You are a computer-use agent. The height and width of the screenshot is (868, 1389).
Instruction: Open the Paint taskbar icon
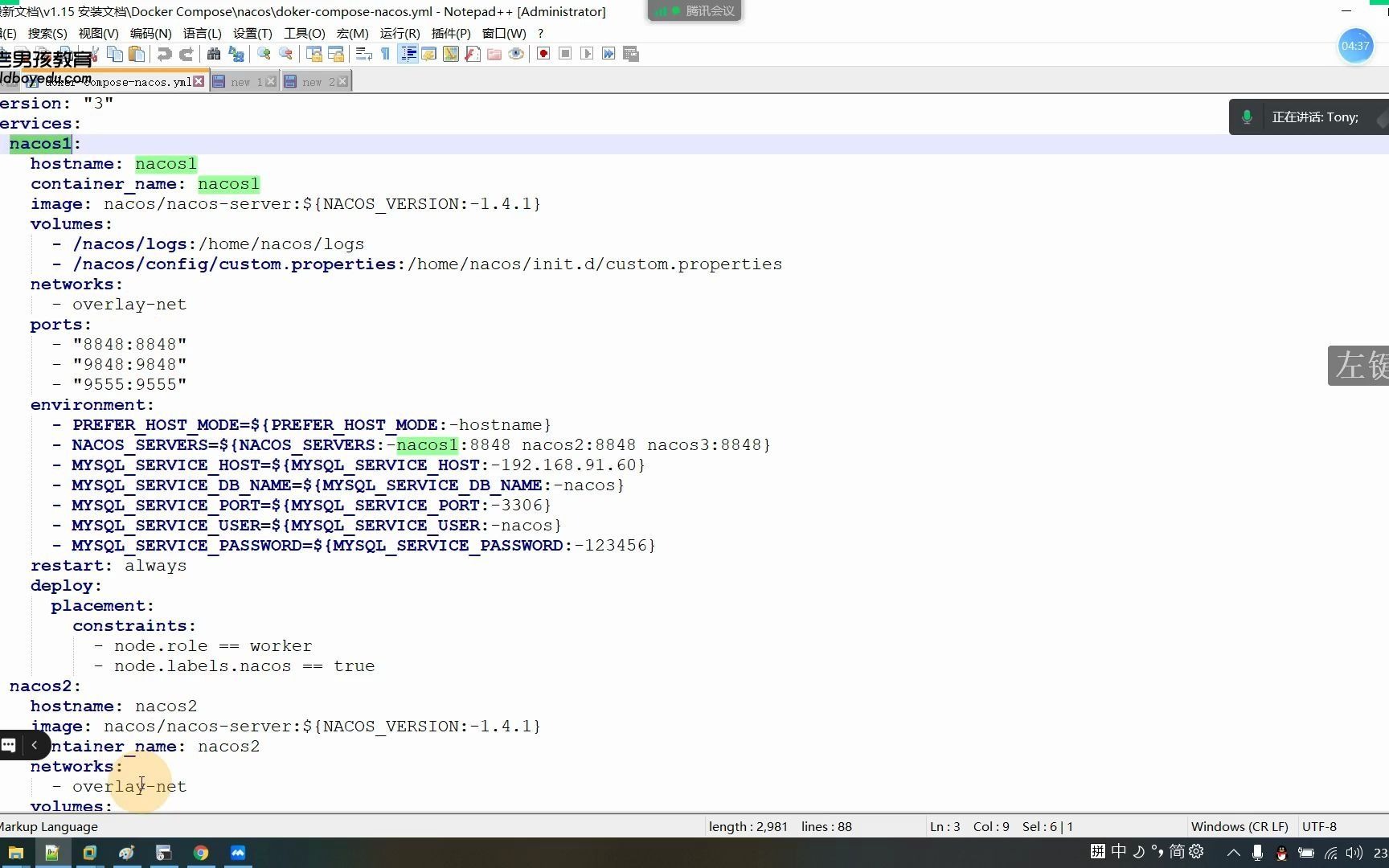(x=126, y=853)
